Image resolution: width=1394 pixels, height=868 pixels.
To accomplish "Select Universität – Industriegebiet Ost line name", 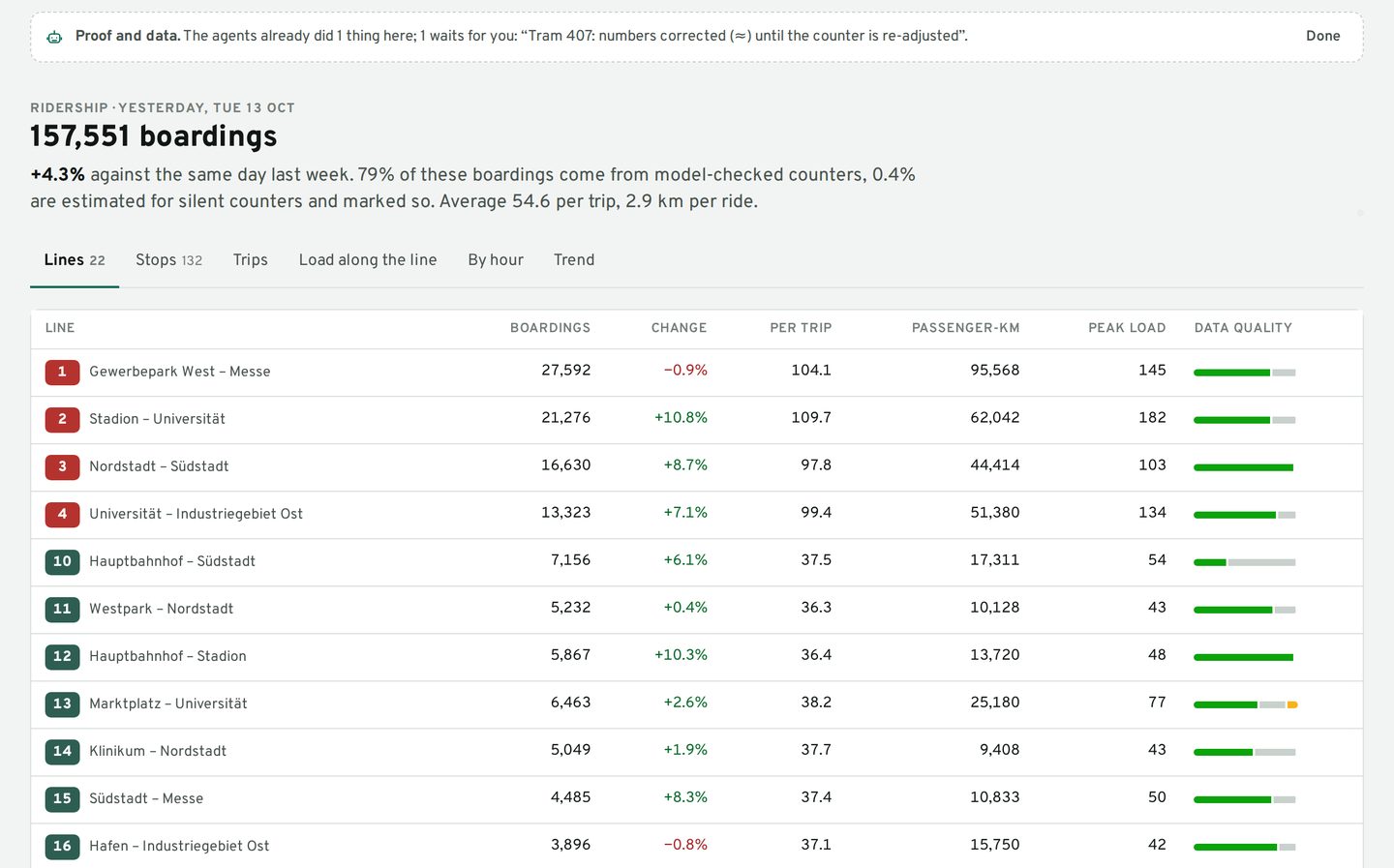I will click(196, 514).
